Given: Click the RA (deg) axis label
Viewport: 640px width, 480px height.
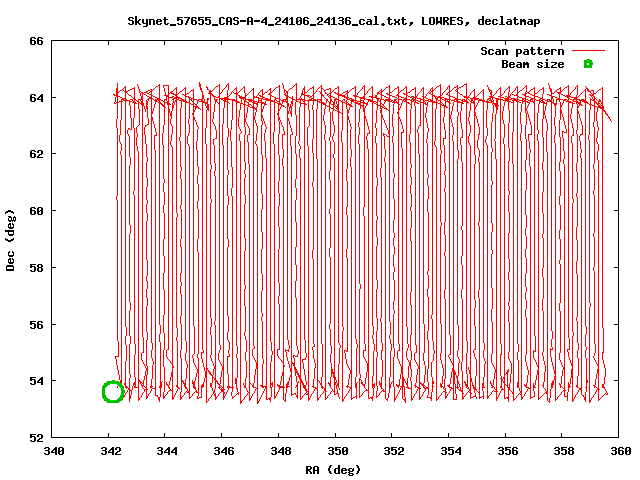Looking at the screenshot, I should [x=333, y=470].
